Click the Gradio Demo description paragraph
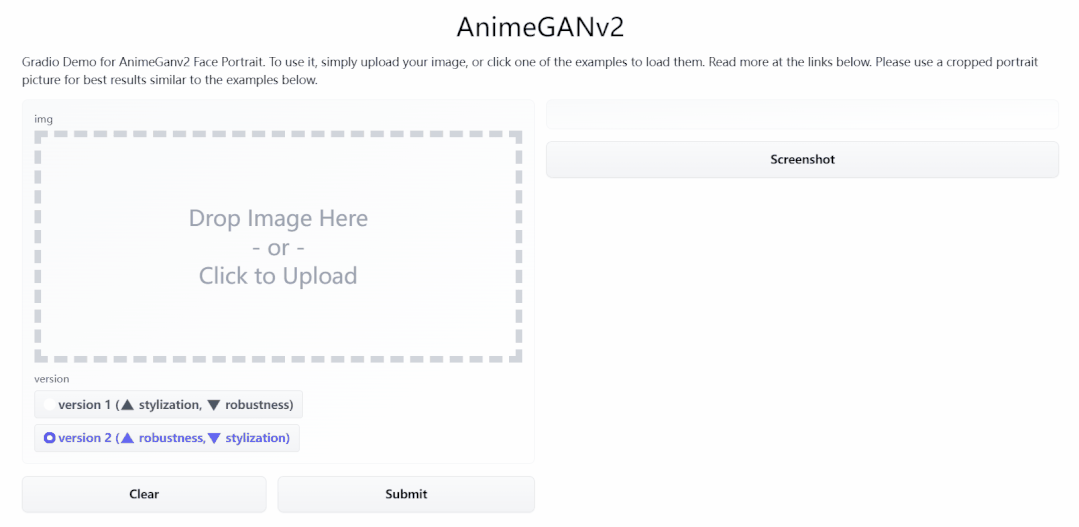 click(529, 71)
